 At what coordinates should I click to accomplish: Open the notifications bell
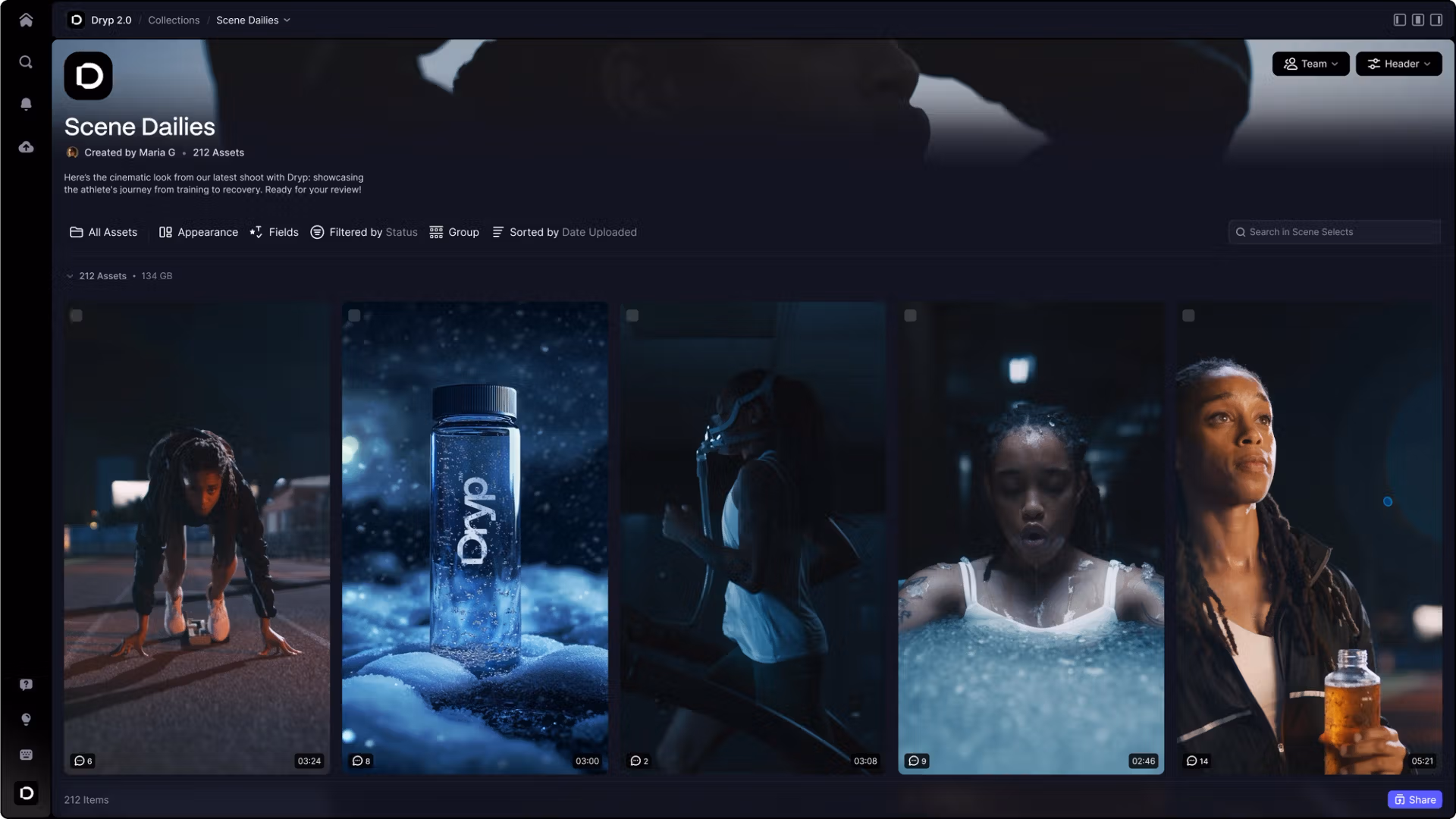point(26,104)
